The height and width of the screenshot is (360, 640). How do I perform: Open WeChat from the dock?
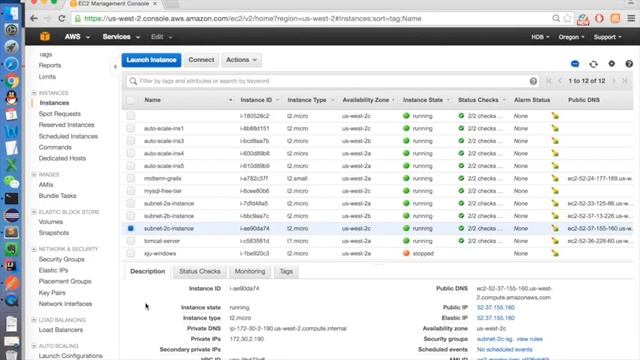(x=11, y=182)
